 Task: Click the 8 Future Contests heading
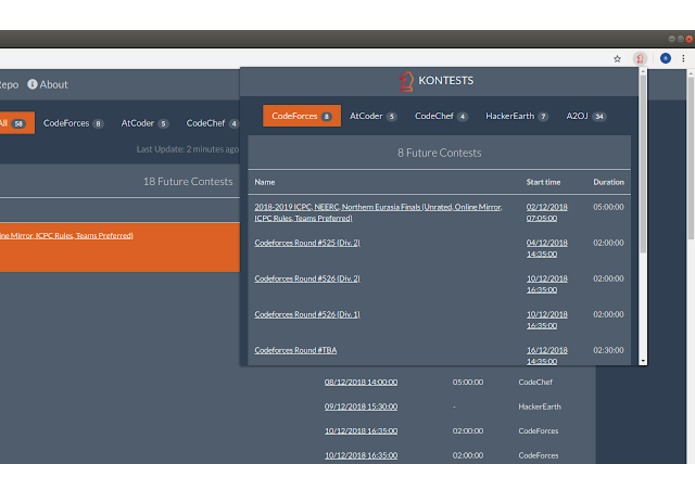coord(439,153)
